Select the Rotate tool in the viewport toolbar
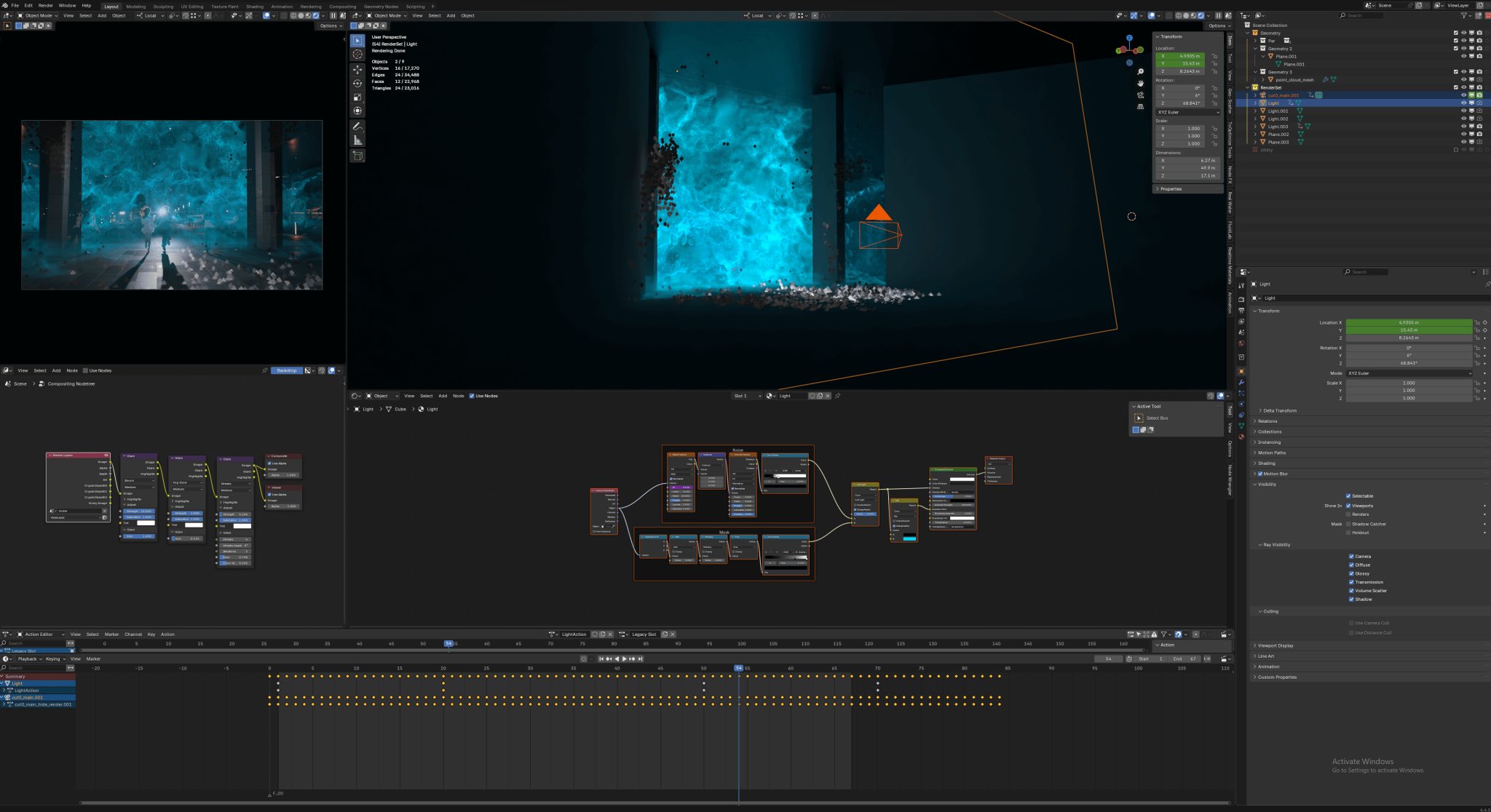The width and height of the screenshot is (1491, 812). tap(357, 83)
